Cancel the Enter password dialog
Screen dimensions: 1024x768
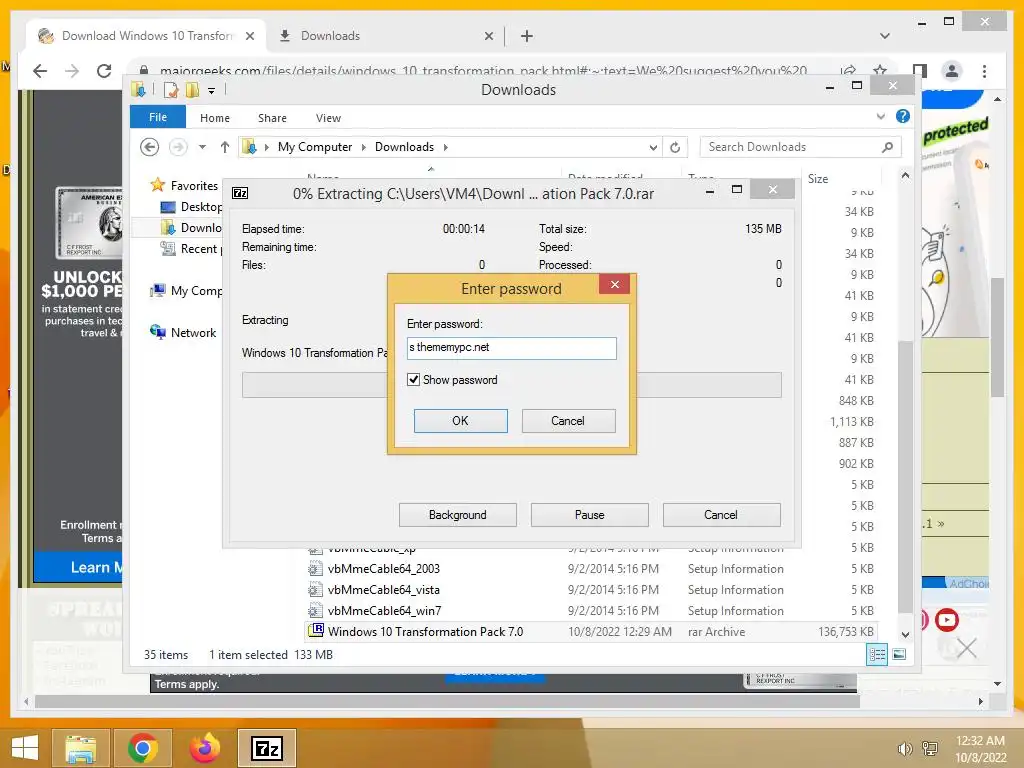568,421
